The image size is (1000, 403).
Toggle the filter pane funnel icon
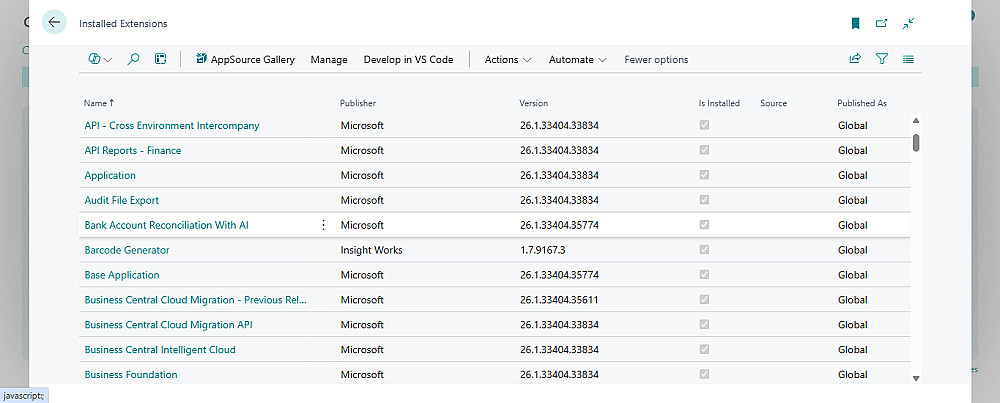882,60
